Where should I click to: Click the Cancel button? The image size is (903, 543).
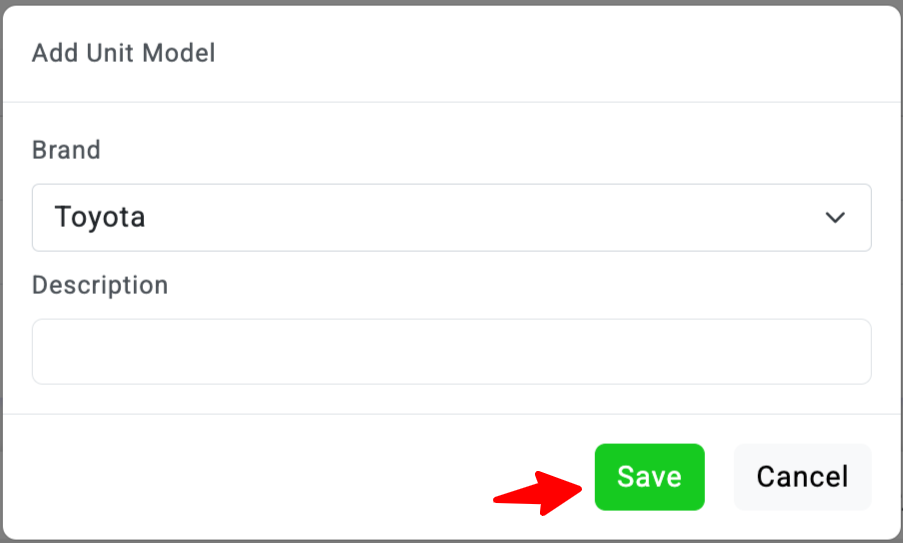point(802,477)
